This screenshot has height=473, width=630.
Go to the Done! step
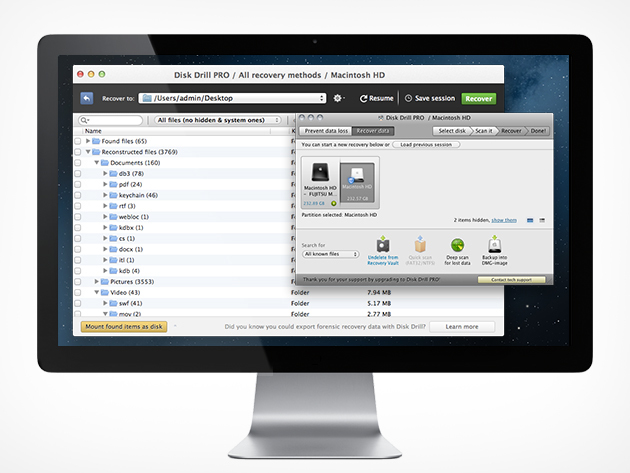(x=538, y=131)
